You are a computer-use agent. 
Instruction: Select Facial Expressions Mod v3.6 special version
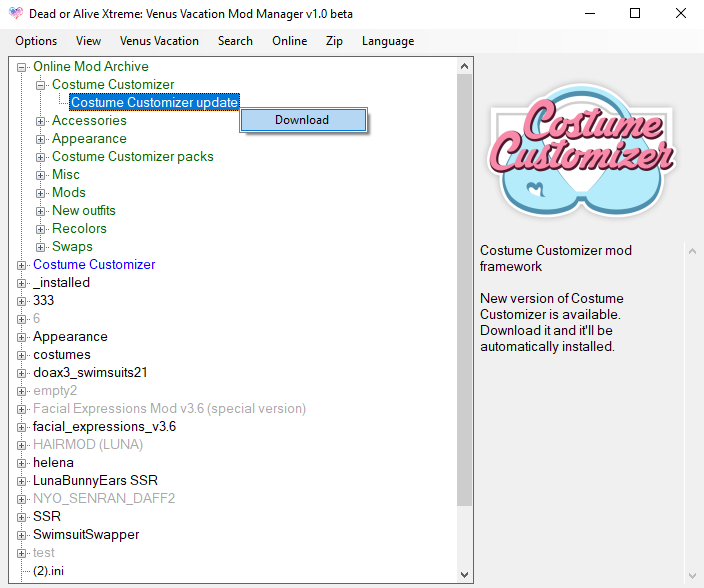[170, 408]
